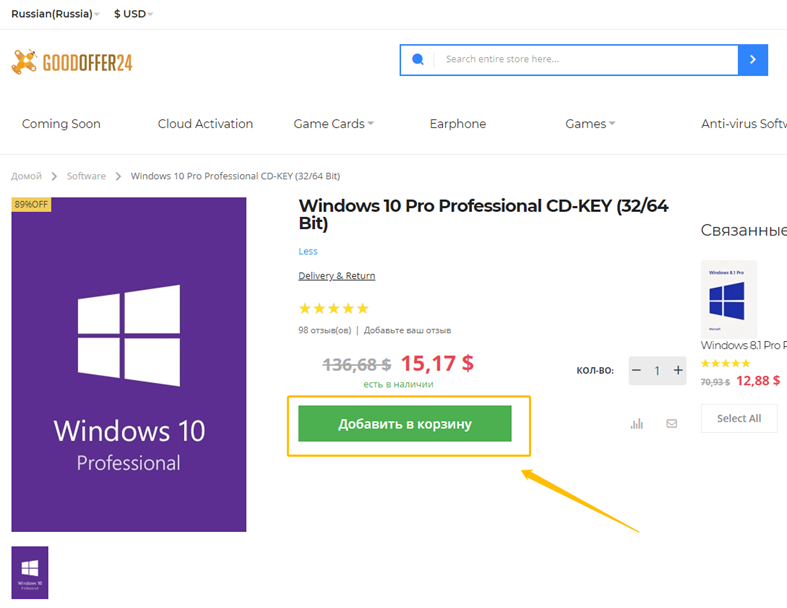787x608 pixels.
Task: Open the Earphone menu item
Action: click(457, 124)
